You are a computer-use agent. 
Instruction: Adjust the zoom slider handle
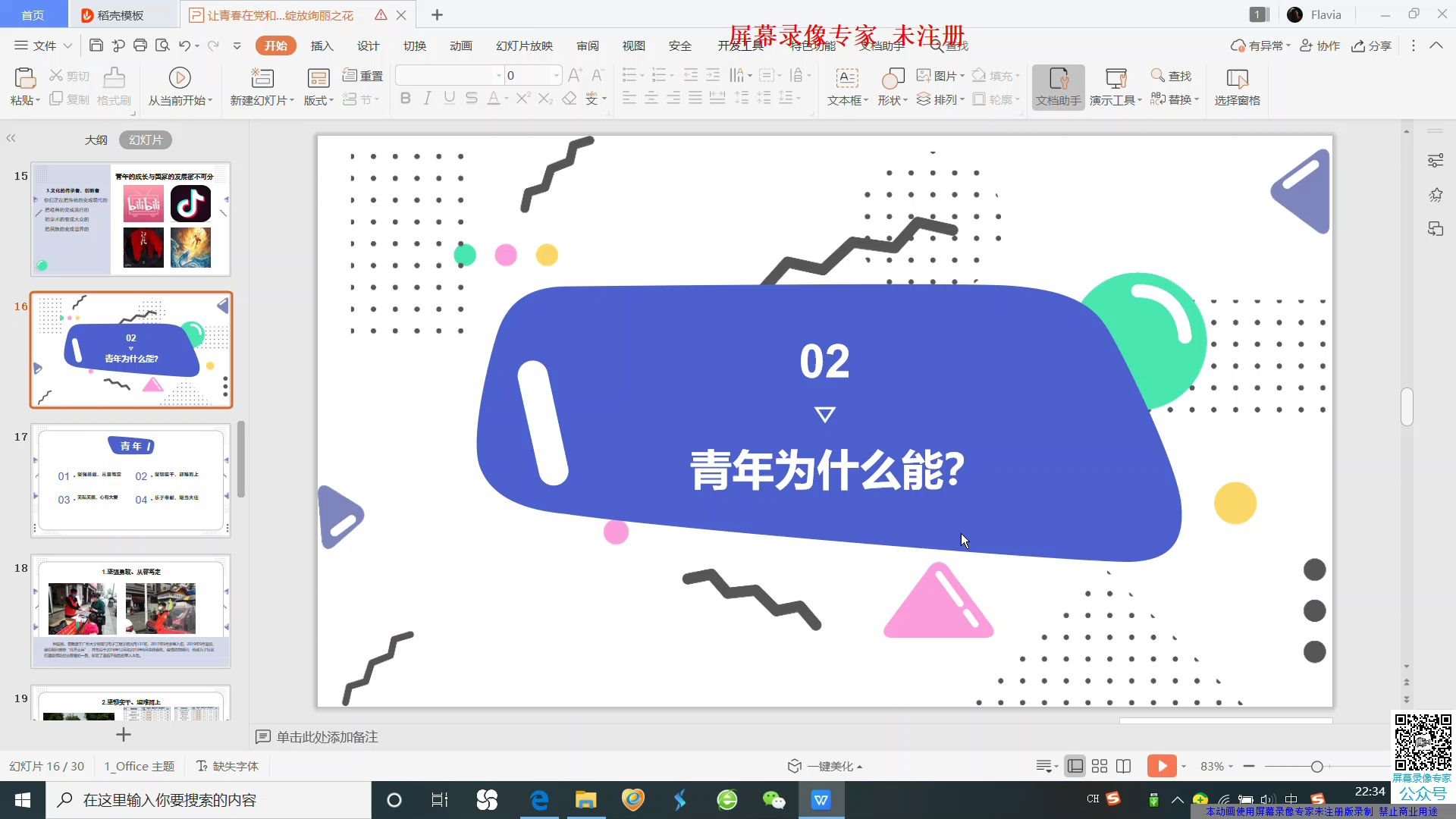tap(1316, 767)
